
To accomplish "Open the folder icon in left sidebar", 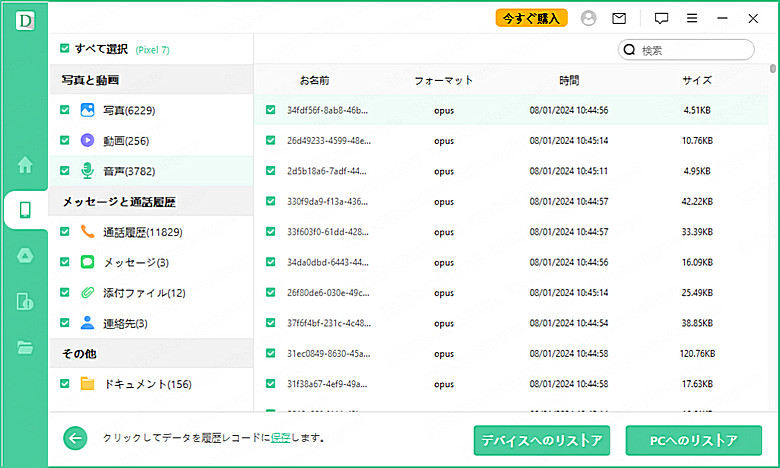I will click(25, 347).
